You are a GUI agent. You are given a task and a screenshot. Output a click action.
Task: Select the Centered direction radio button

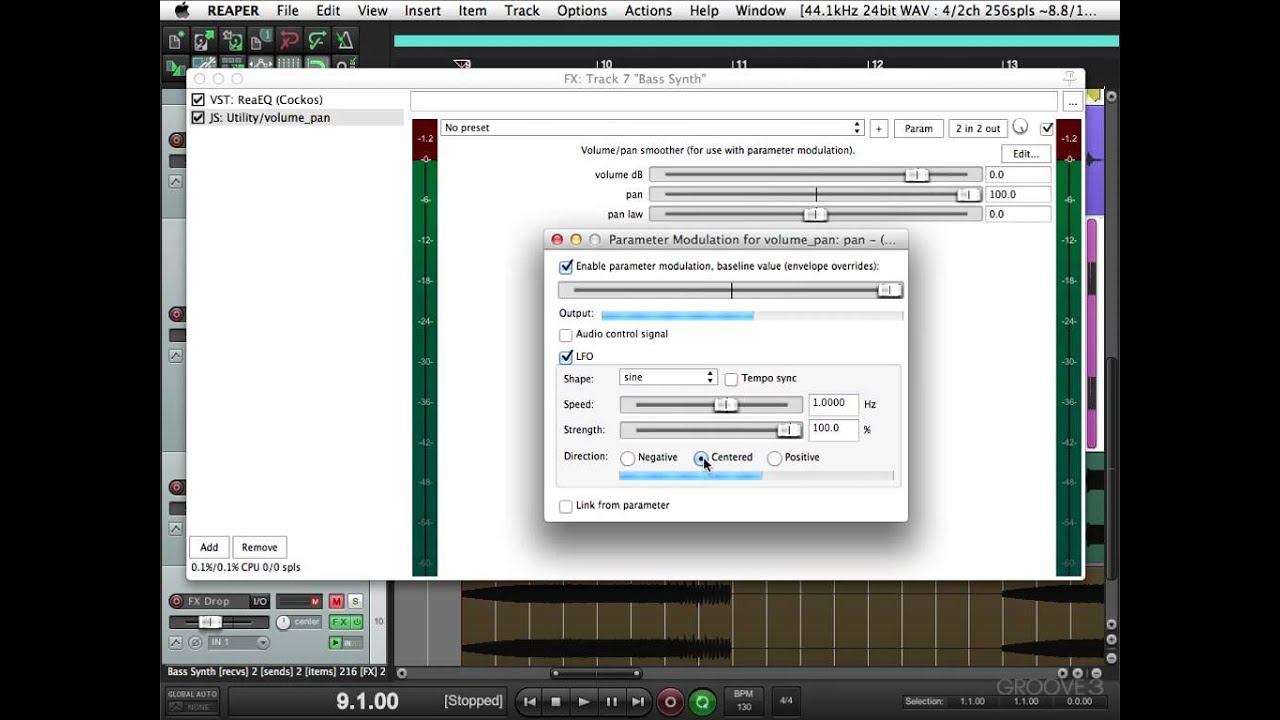(x=701, y=458)
